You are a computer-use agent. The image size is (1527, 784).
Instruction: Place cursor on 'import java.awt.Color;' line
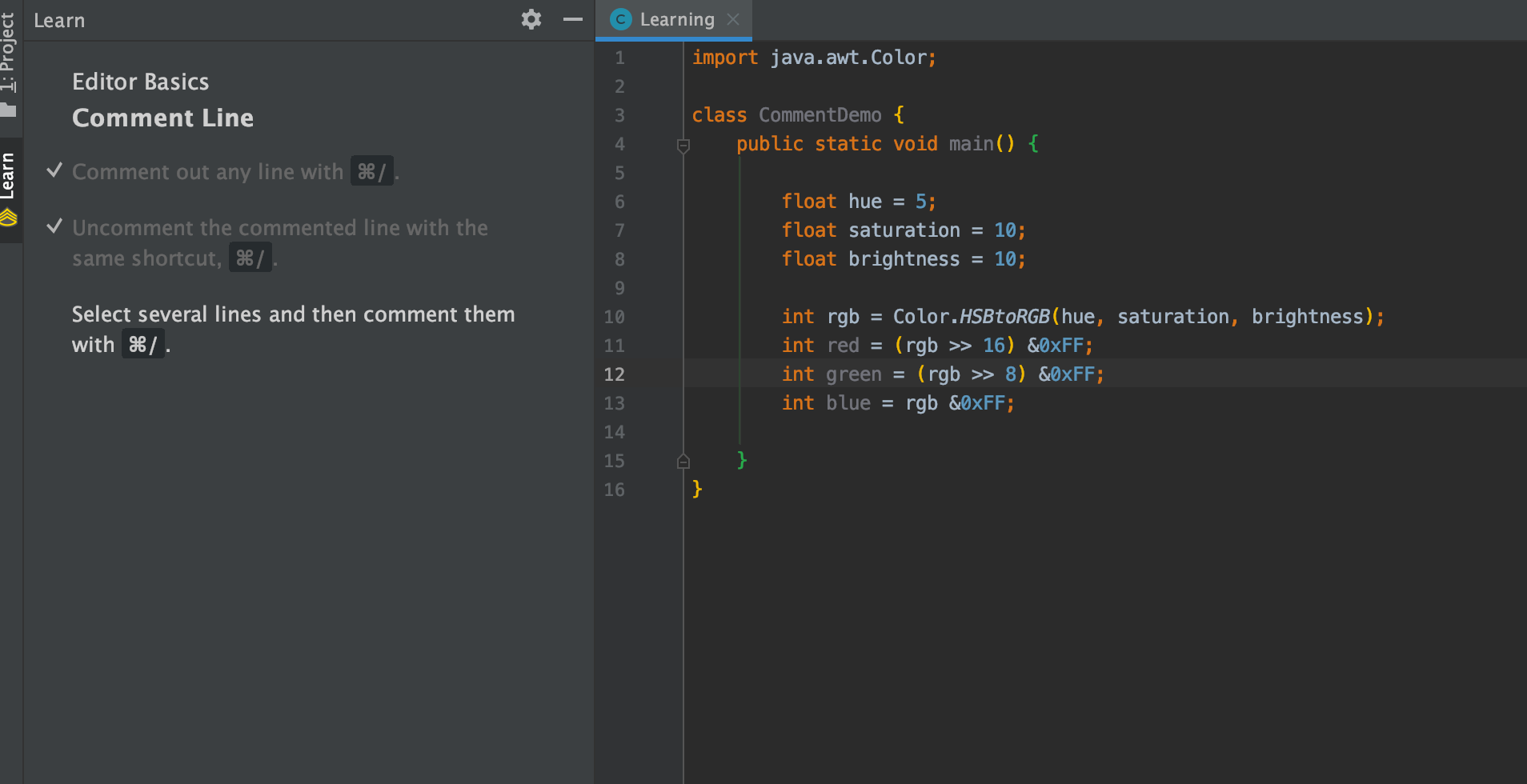point(814,58)
